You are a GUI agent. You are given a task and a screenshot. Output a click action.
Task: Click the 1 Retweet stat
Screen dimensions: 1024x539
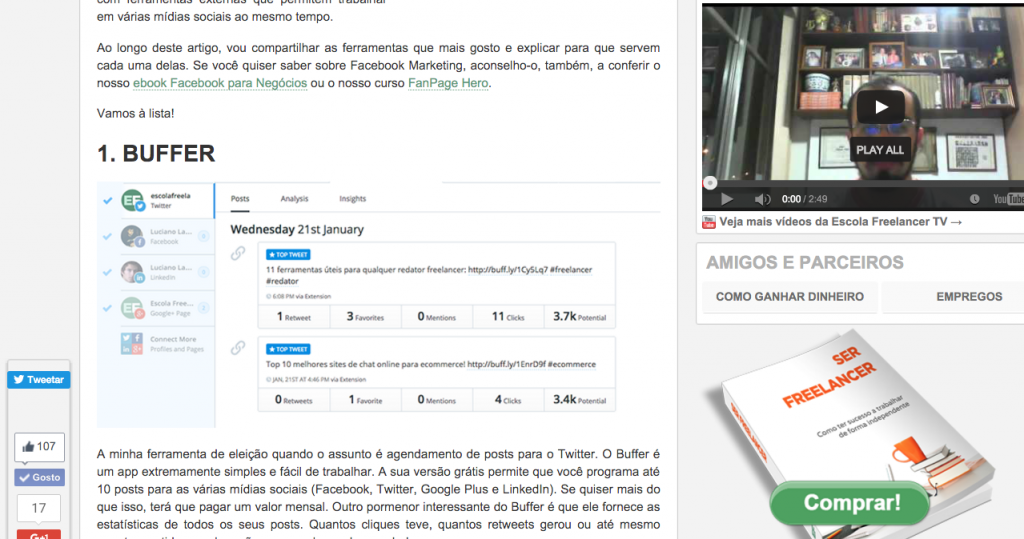294,317
